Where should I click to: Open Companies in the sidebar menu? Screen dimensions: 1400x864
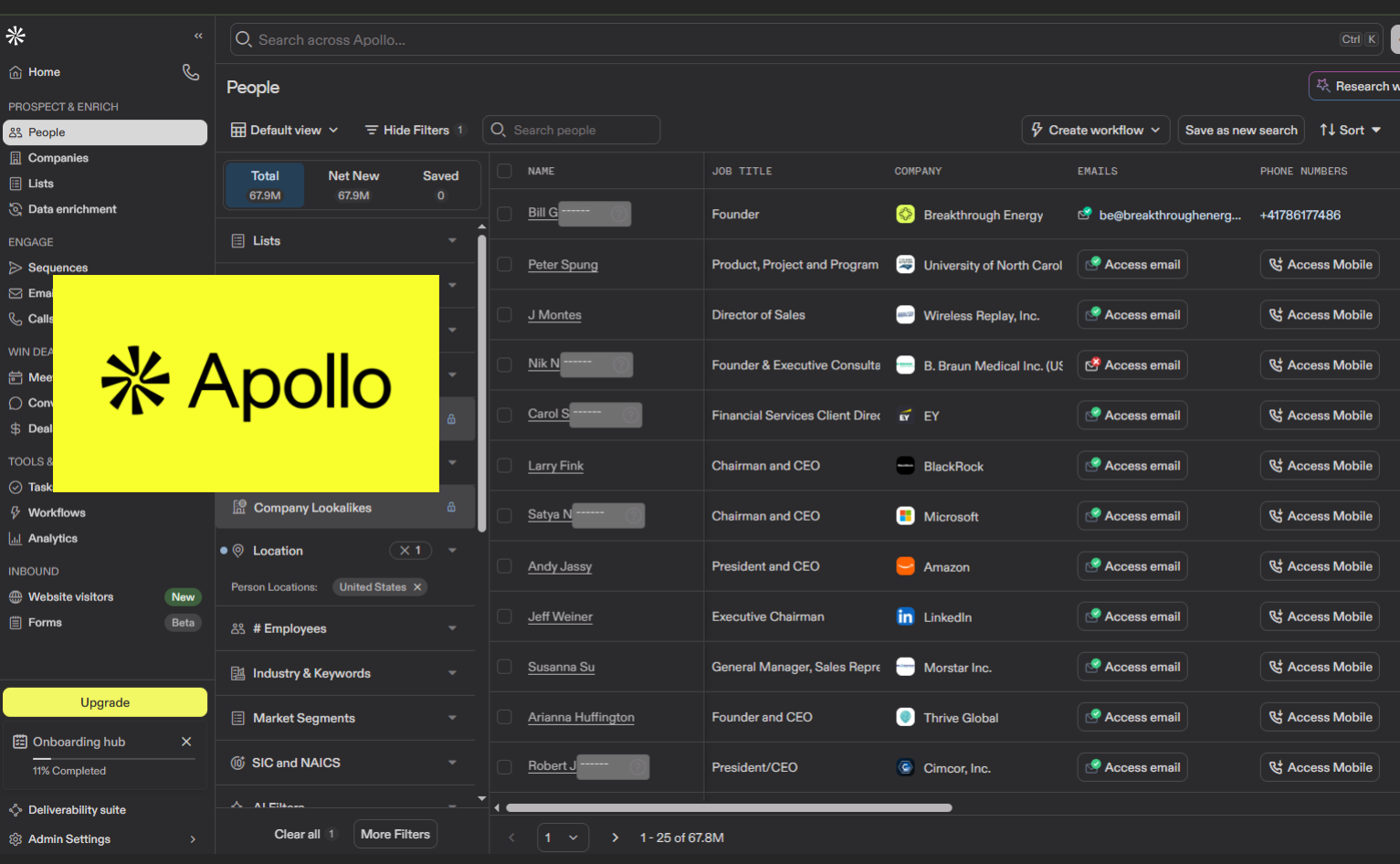point(58,158)
